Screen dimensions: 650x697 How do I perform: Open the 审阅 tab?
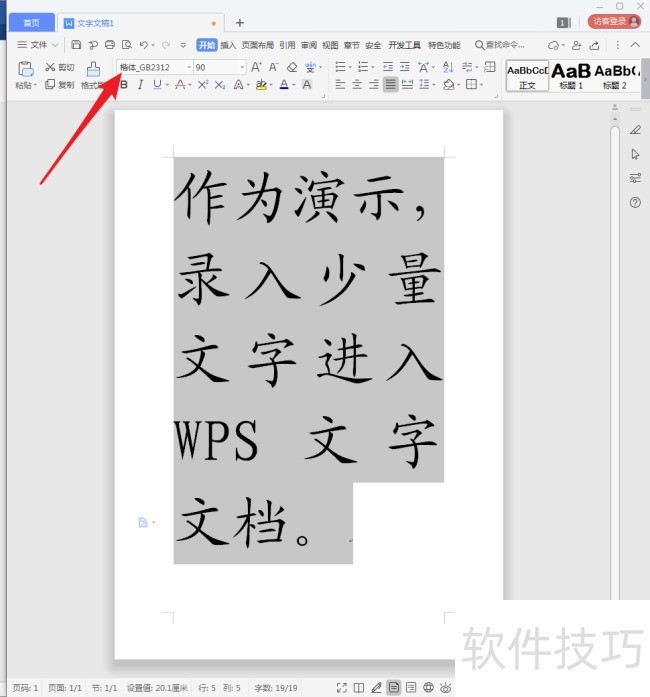(x=309, y=45)
